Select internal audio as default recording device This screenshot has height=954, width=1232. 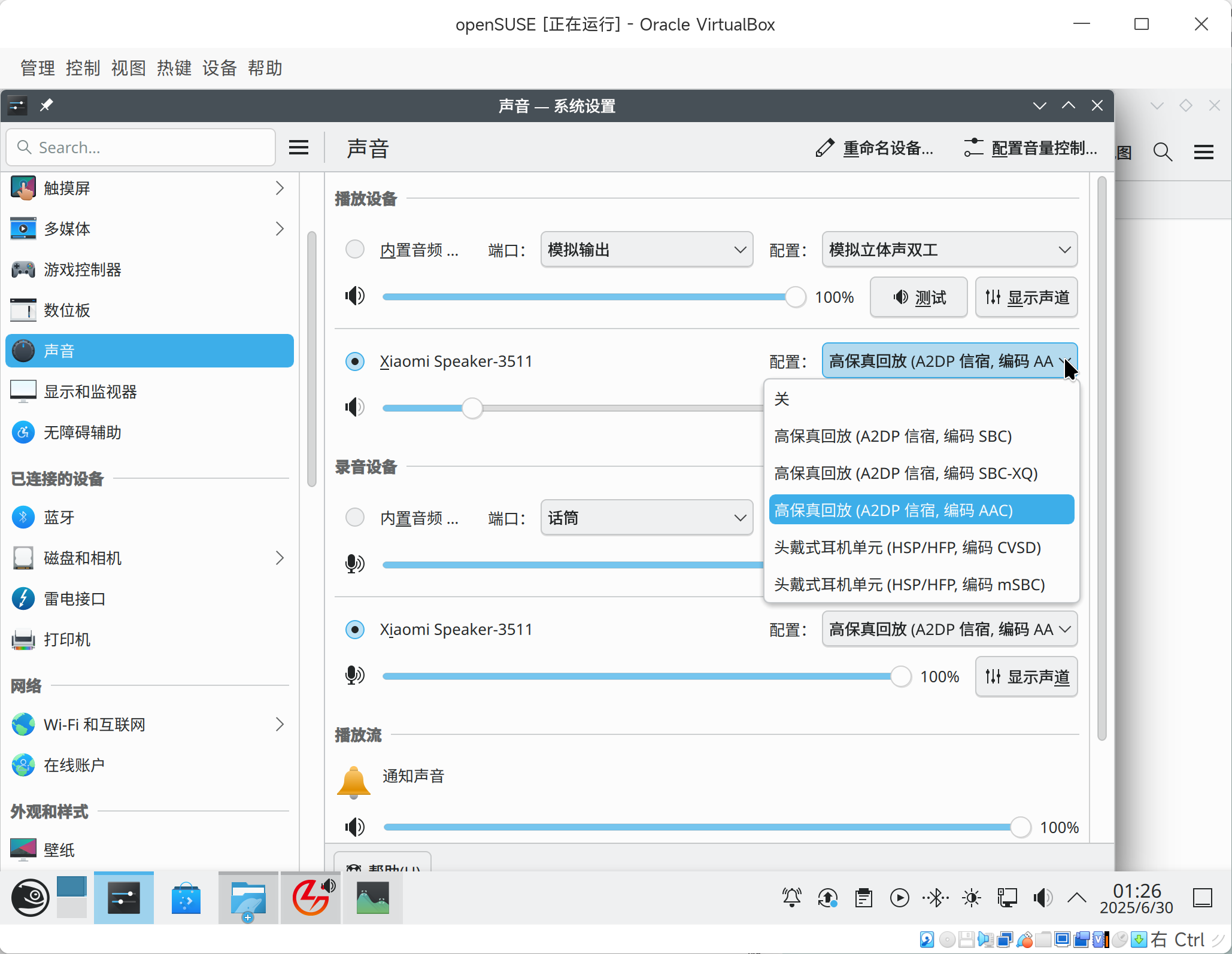click(355, 517)
